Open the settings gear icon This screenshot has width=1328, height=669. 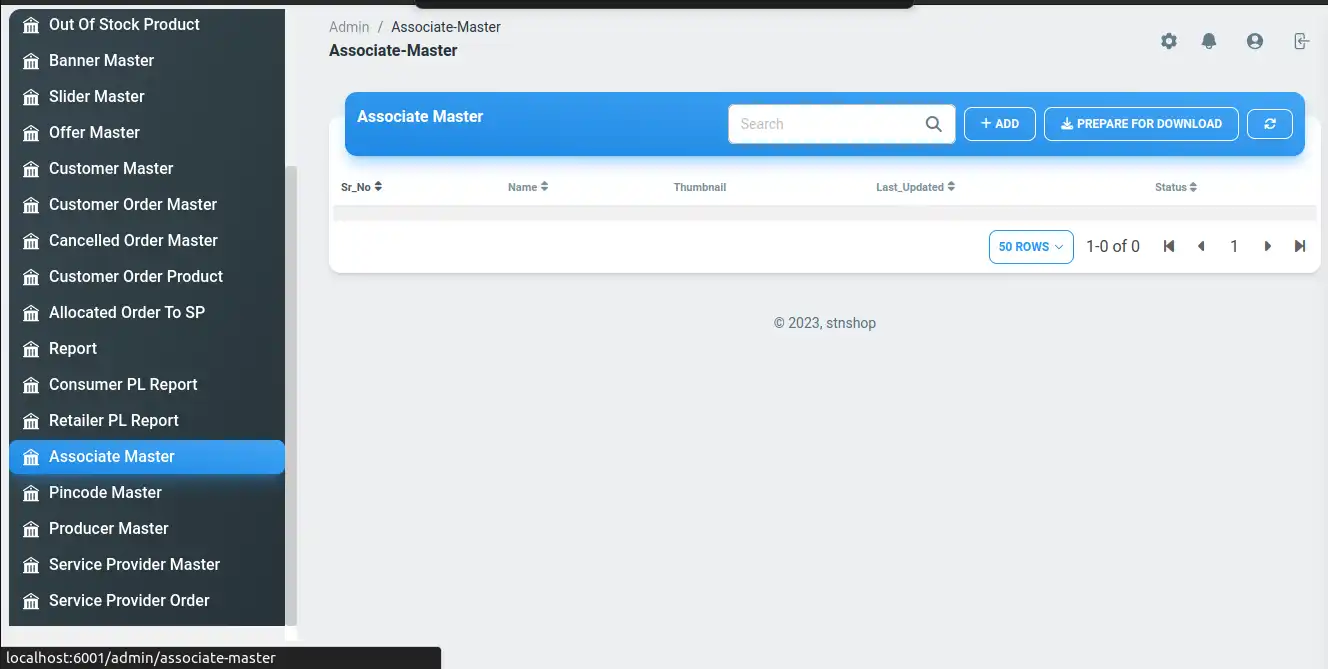pyautogui.click(x=1168, y=41)
